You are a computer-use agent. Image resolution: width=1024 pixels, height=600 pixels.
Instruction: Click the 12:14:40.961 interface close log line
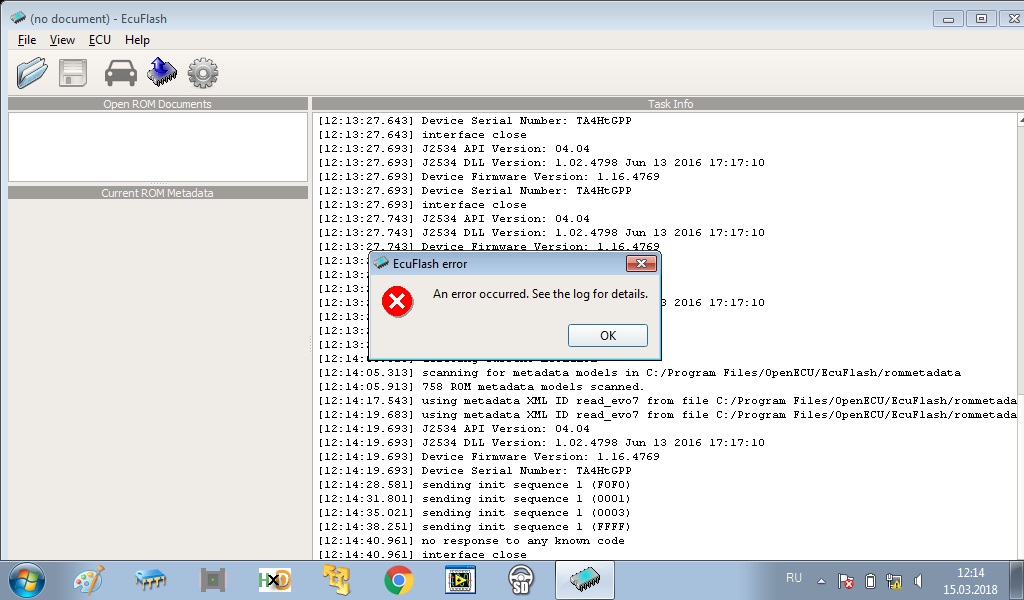pyautogui.click(x=423, y=555)
